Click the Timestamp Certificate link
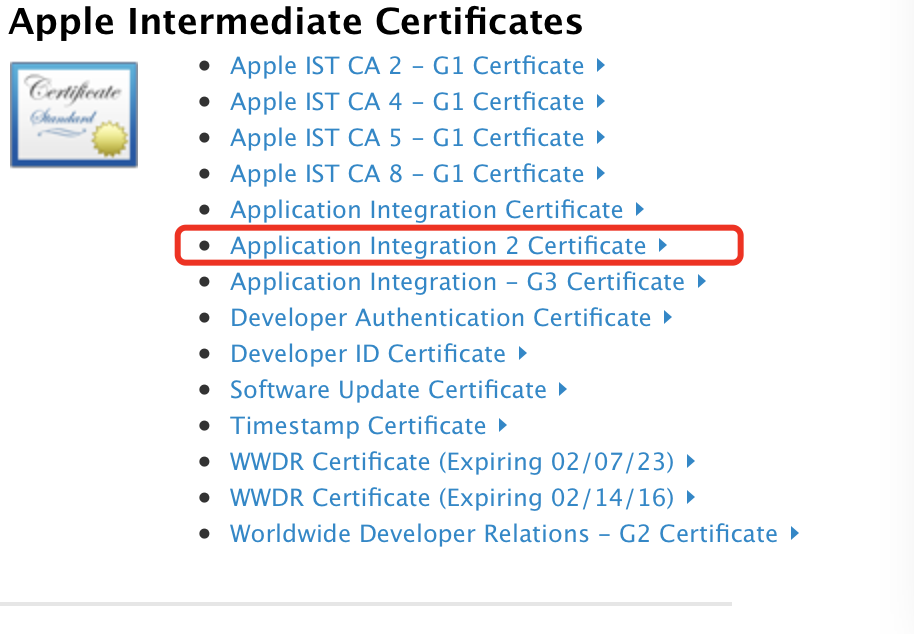The width and height of the screenshot is (914, 634). point(358,426)
